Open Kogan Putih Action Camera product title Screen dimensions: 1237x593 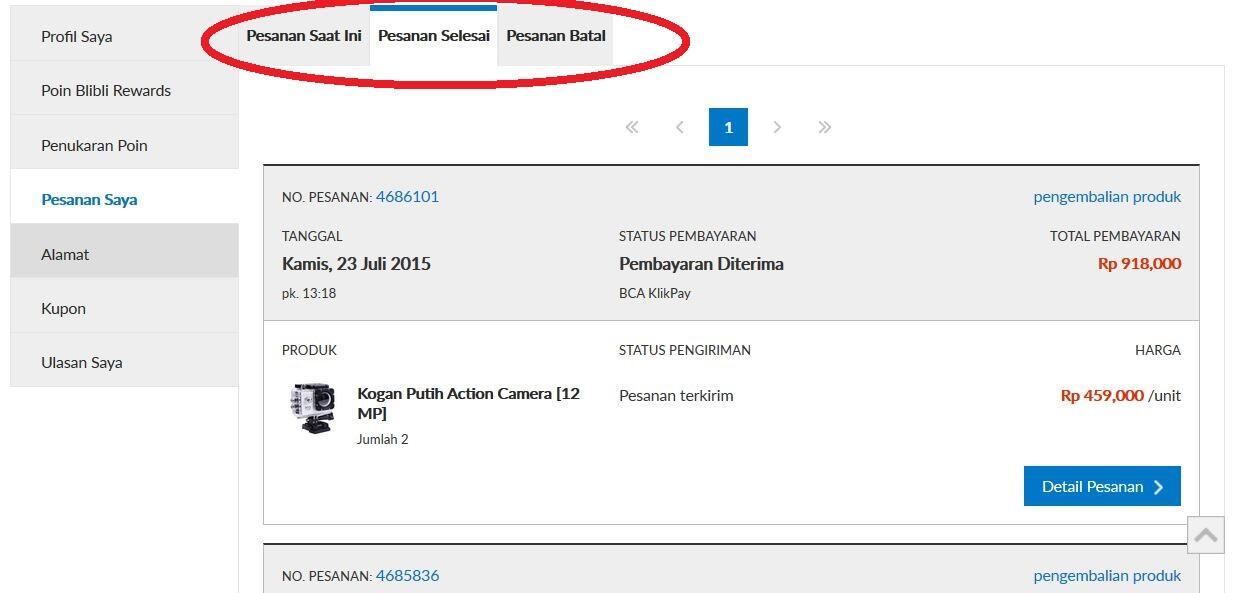pos(468,403)
